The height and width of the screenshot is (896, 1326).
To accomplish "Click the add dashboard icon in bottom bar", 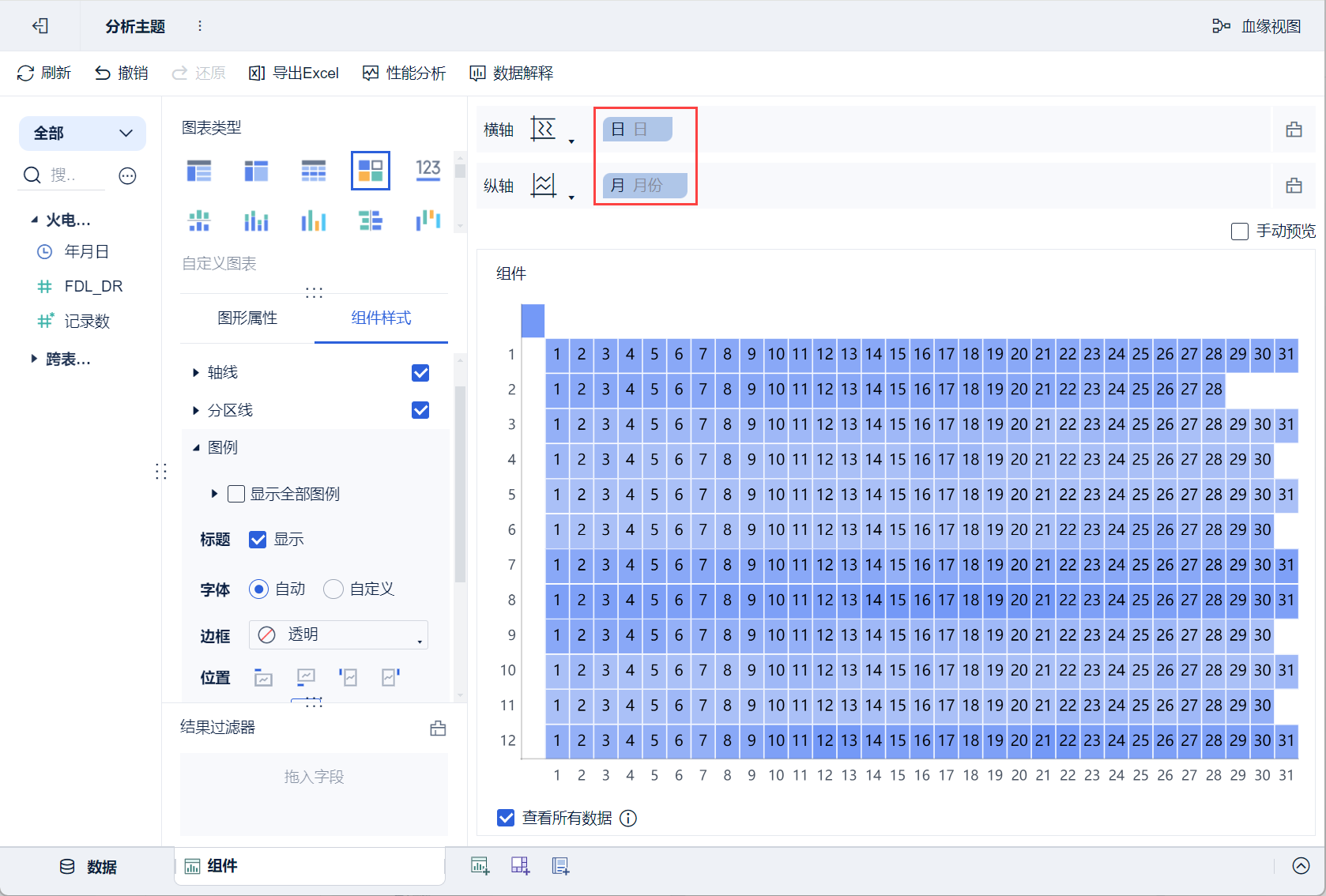I will (x=519, y=866).
